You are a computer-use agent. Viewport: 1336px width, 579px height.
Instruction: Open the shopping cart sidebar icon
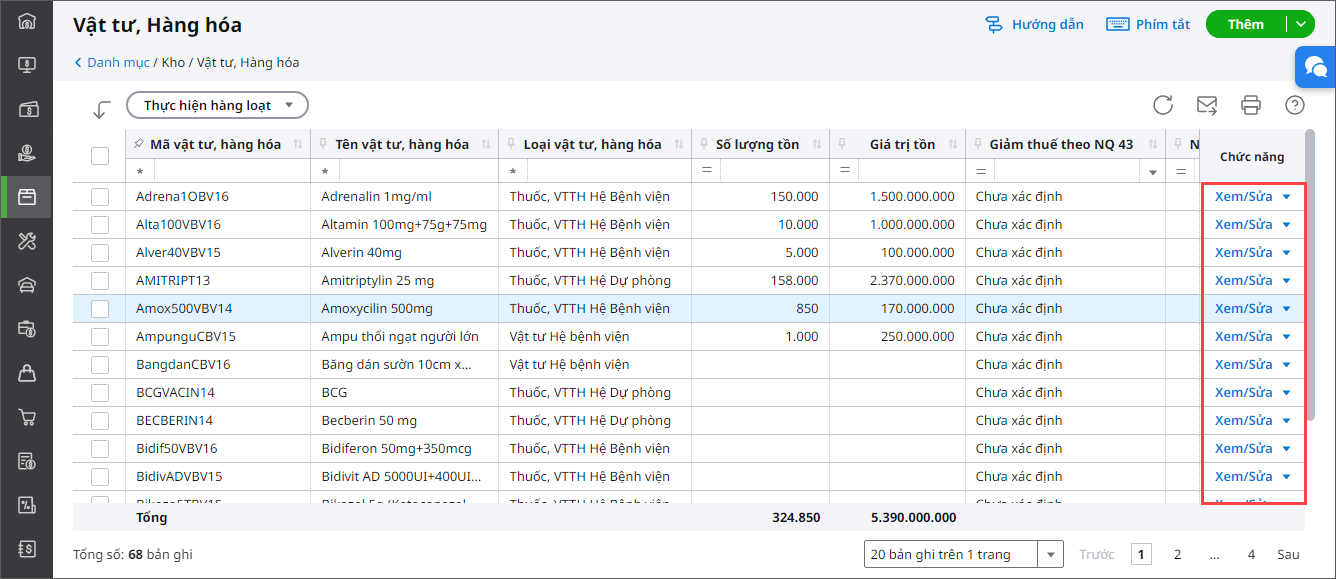(27, 417)
